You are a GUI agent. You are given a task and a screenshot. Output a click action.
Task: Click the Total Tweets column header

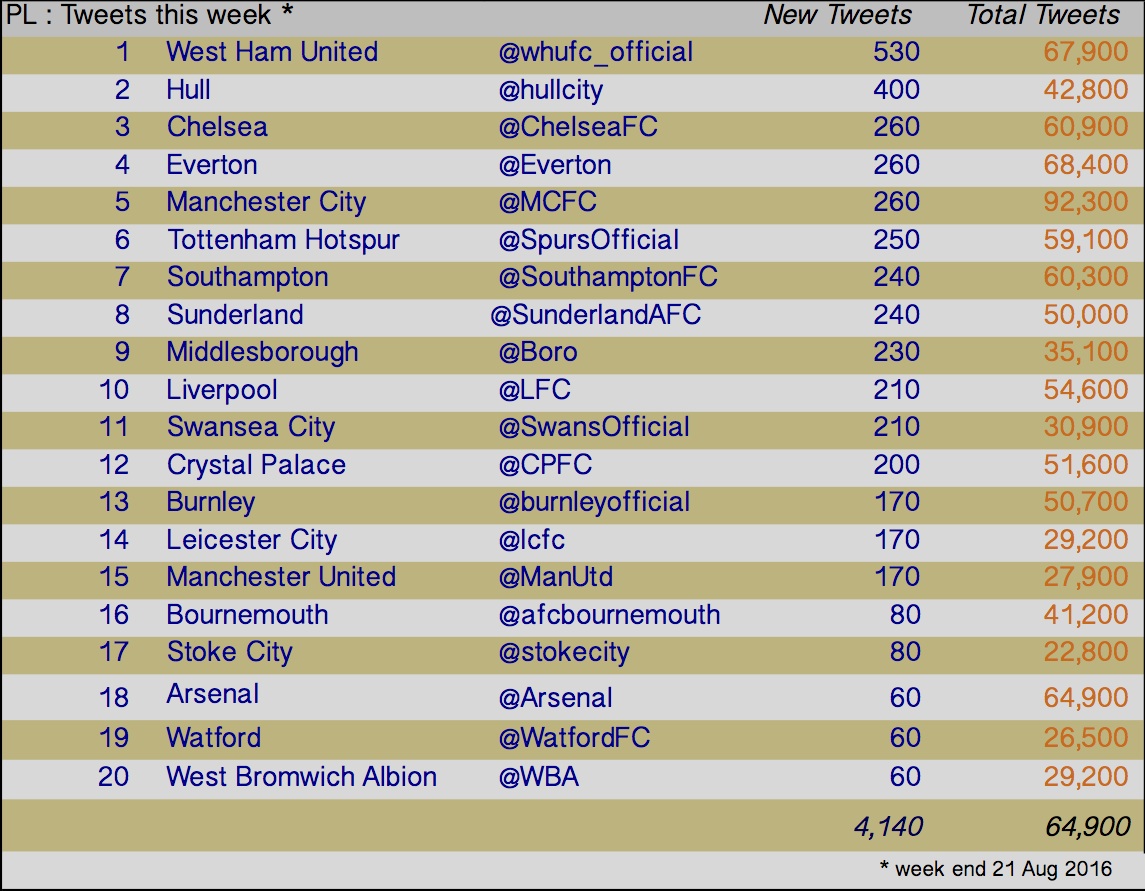pyautogui.click(x=1043, y=15)
